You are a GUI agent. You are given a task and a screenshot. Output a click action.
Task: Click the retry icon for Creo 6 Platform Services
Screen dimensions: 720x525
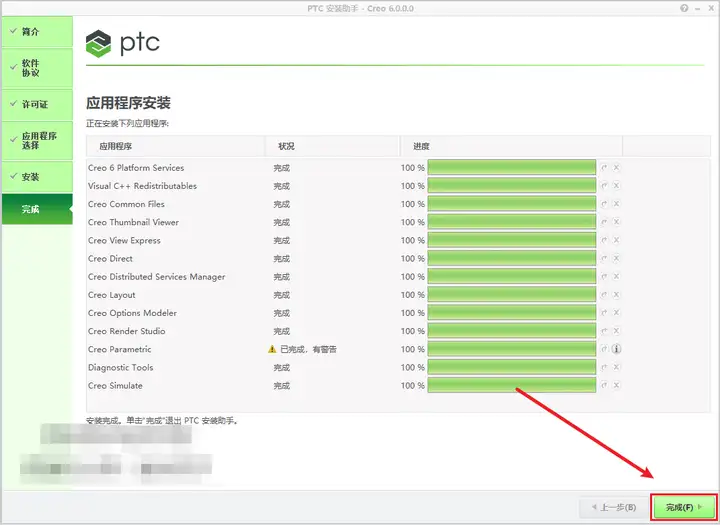(604, 168)
